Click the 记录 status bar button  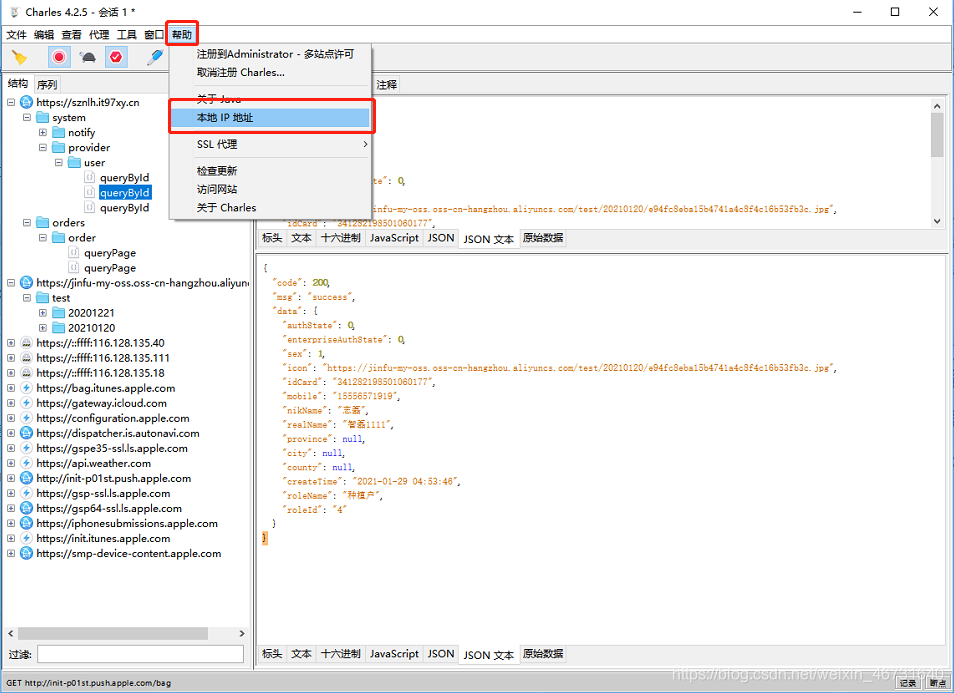[908, 683]
